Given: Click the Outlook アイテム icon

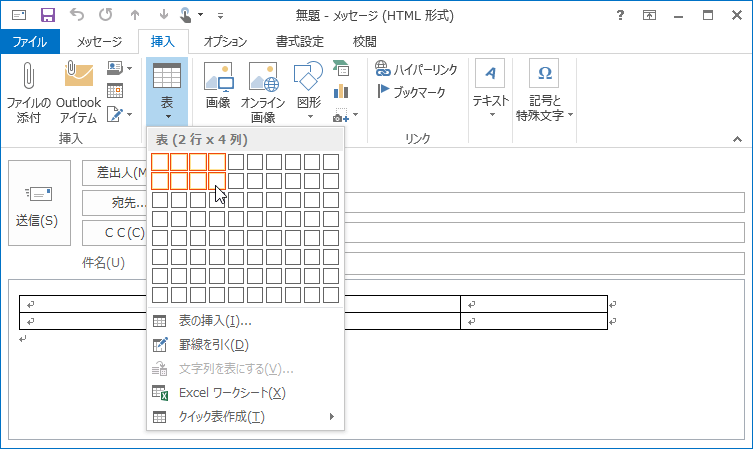Looking at the screenshot, I should 78,77.
